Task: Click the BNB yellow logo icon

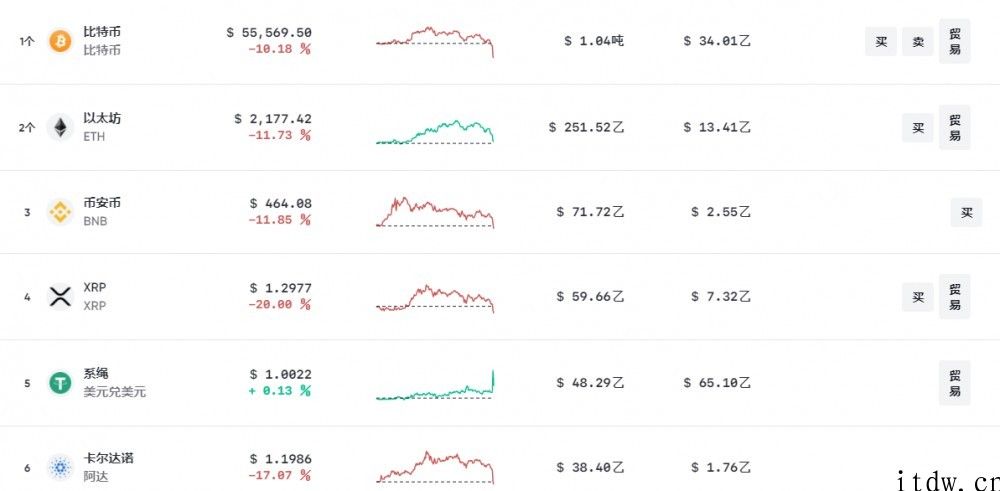Action: pyautogui.click(x=61, y=212)
